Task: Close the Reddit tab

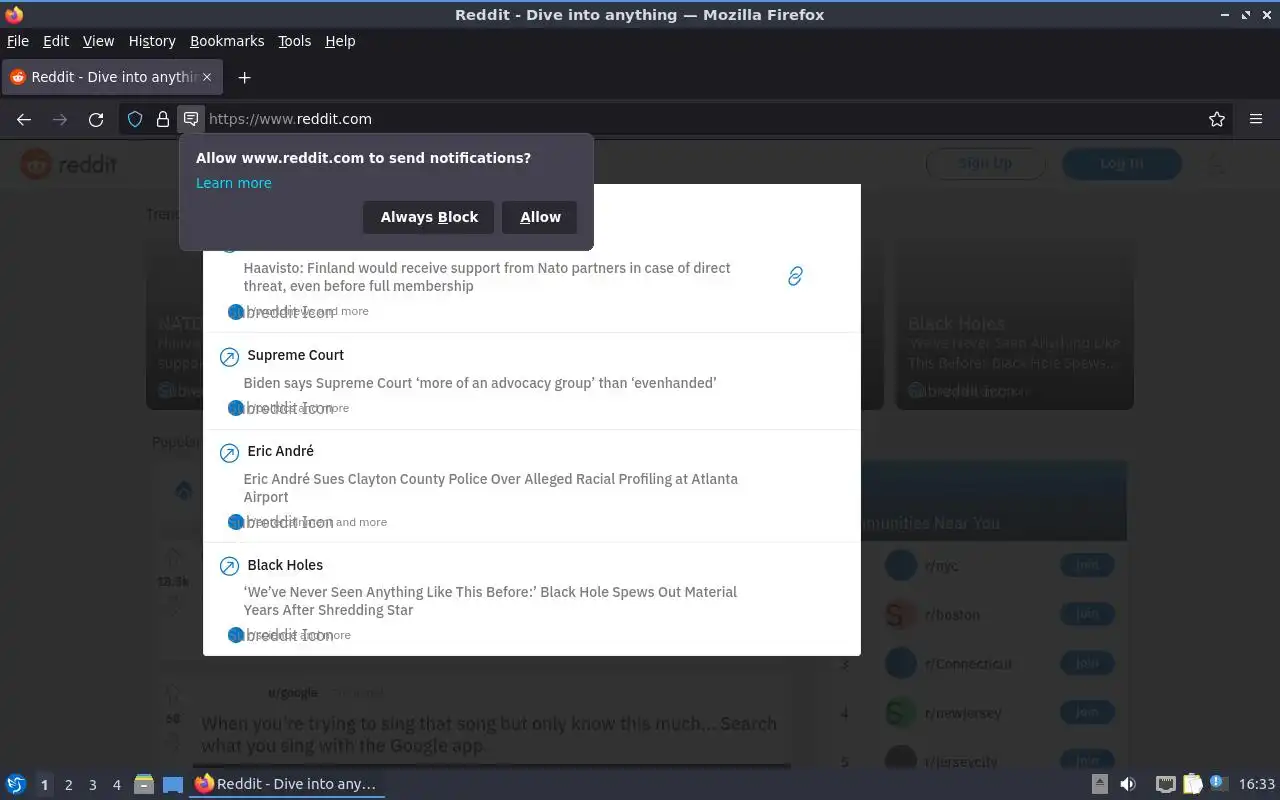Action: [207, 77]
